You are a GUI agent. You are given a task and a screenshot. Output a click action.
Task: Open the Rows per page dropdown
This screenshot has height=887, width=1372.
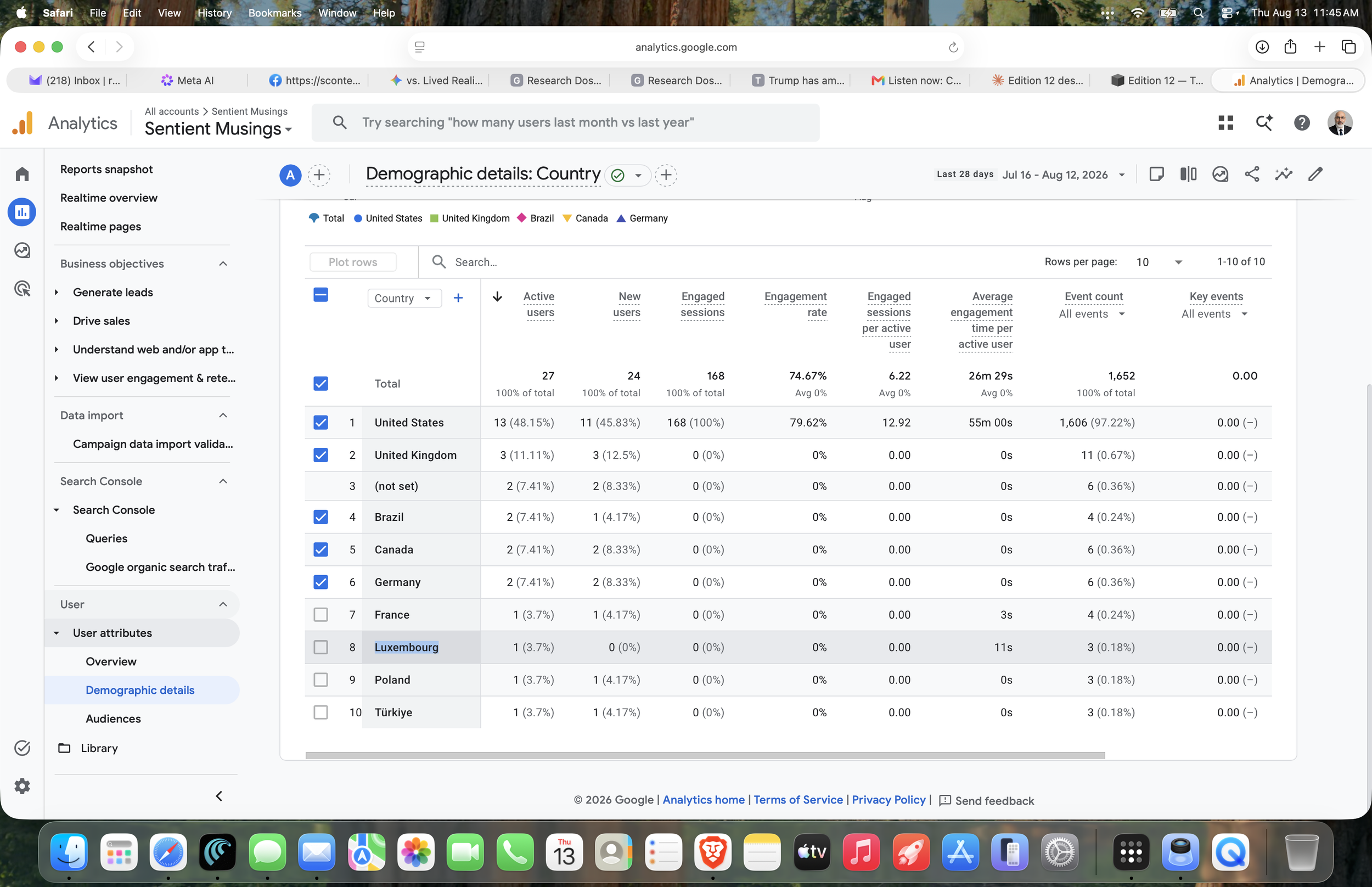coord(1159,262)
